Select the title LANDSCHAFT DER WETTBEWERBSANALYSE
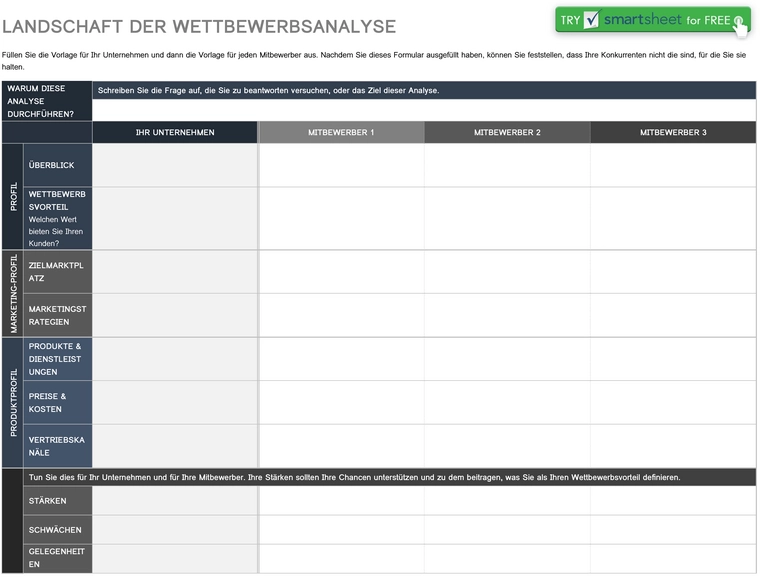The height and width of the screenshot is (577, 760). pyautogui.click(x=199, y=27)
